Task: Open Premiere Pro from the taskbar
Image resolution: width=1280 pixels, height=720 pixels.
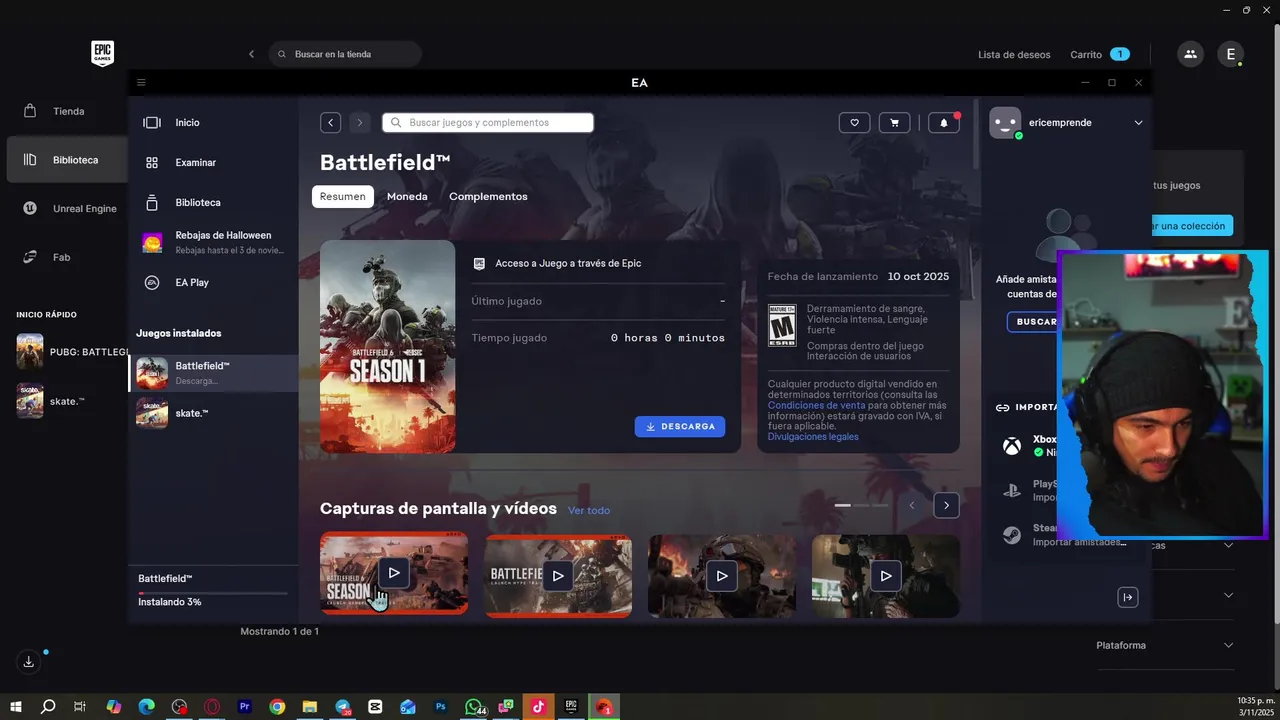Action: (245, 707)
